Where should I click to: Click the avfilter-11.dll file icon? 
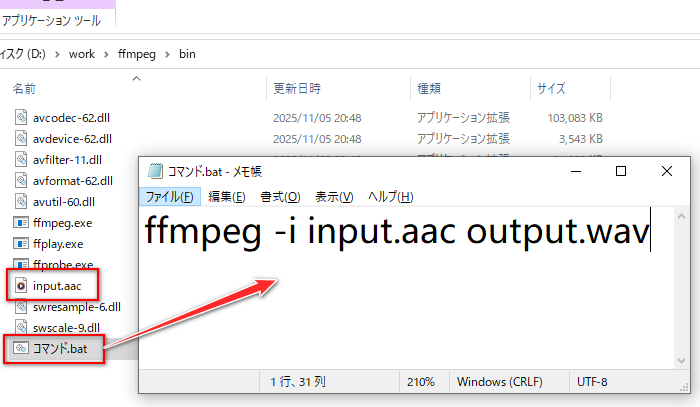click(x=21, y=159)
